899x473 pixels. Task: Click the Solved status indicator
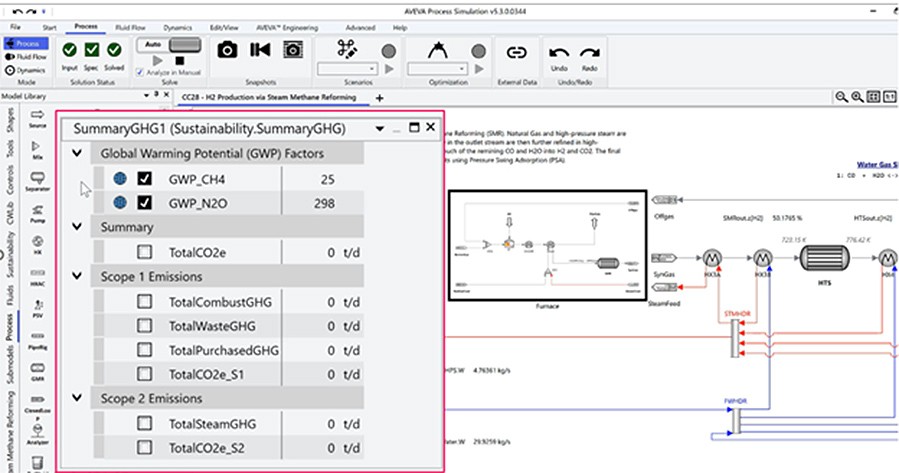[114, 50]
